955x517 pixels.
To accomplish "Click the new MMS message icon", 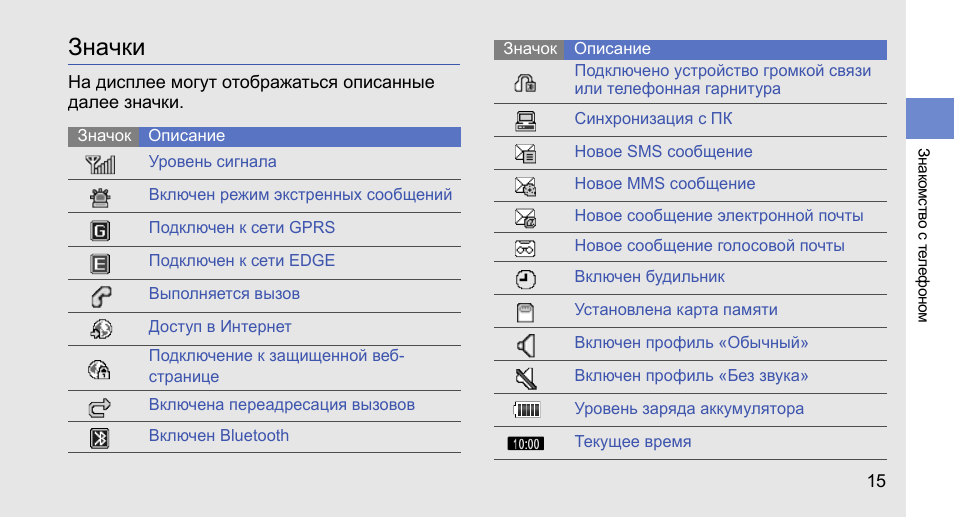I will pyautogui.click(x=525, y=186).
